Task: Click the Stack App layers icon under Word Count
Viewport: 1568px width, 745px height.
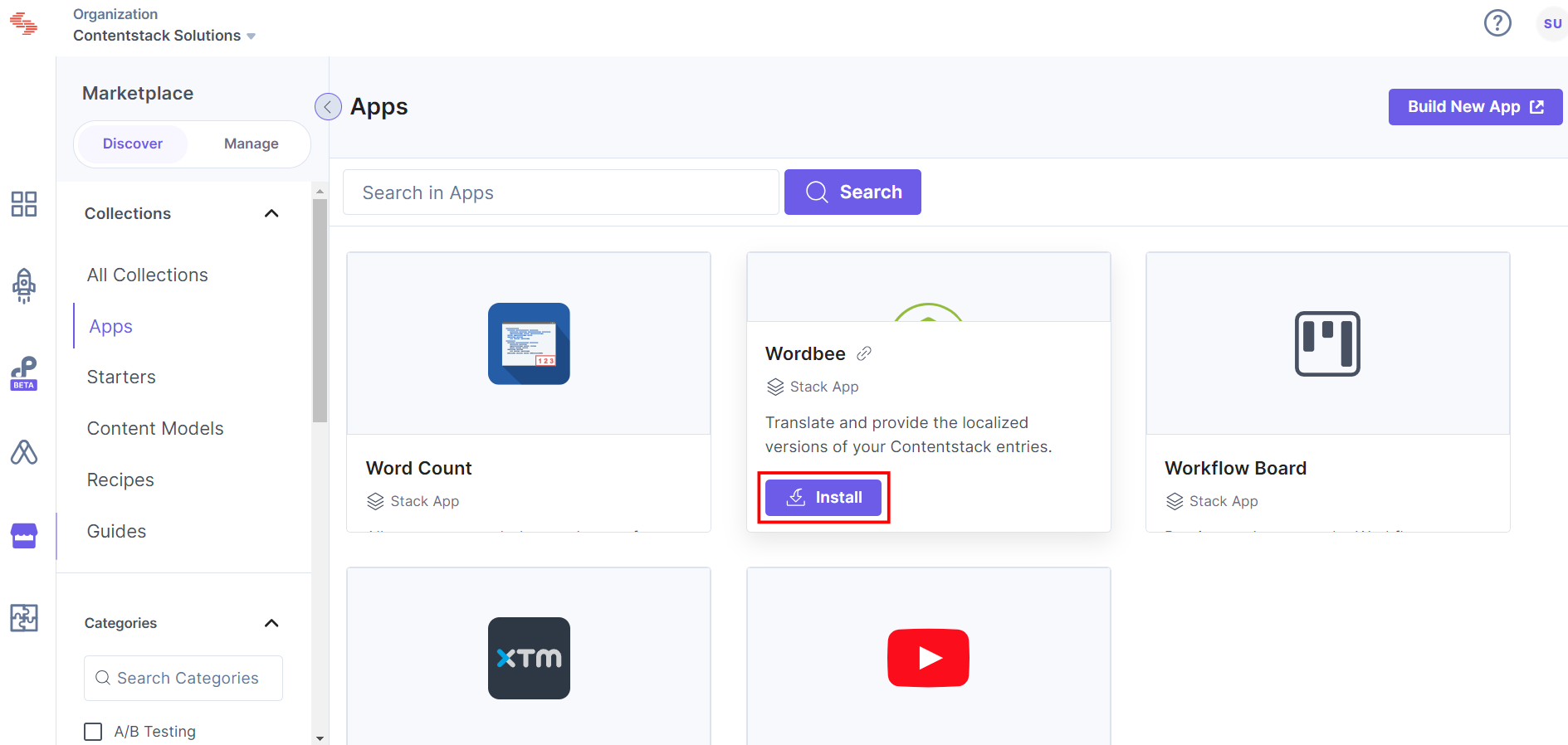Action: pos(375,501)
